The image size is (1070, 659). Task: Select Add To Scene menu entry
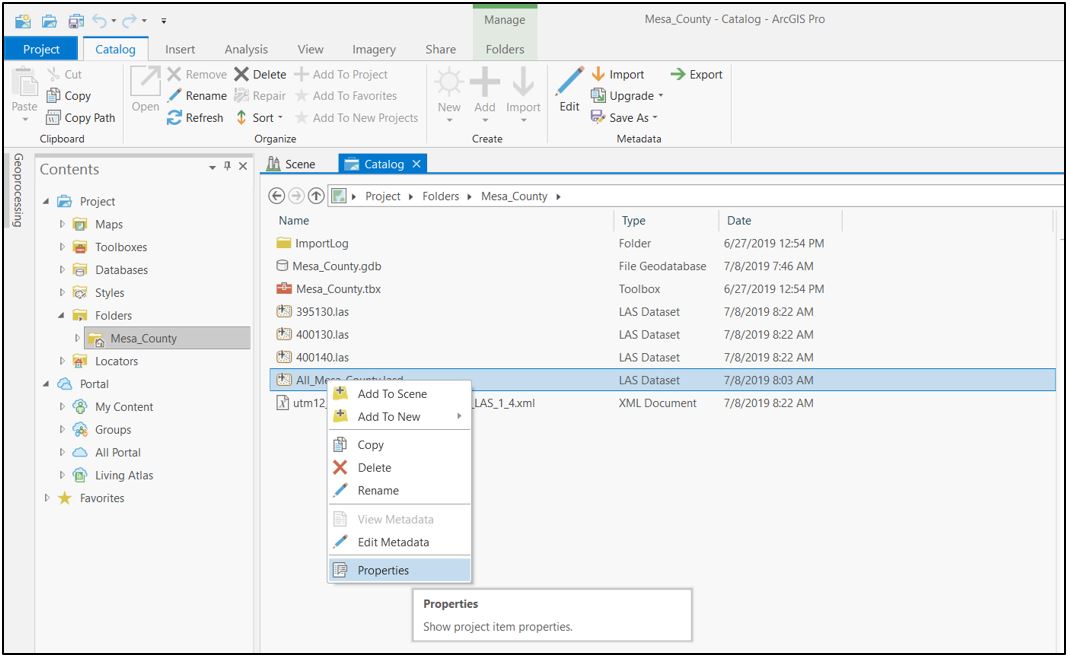click(391, 394)
